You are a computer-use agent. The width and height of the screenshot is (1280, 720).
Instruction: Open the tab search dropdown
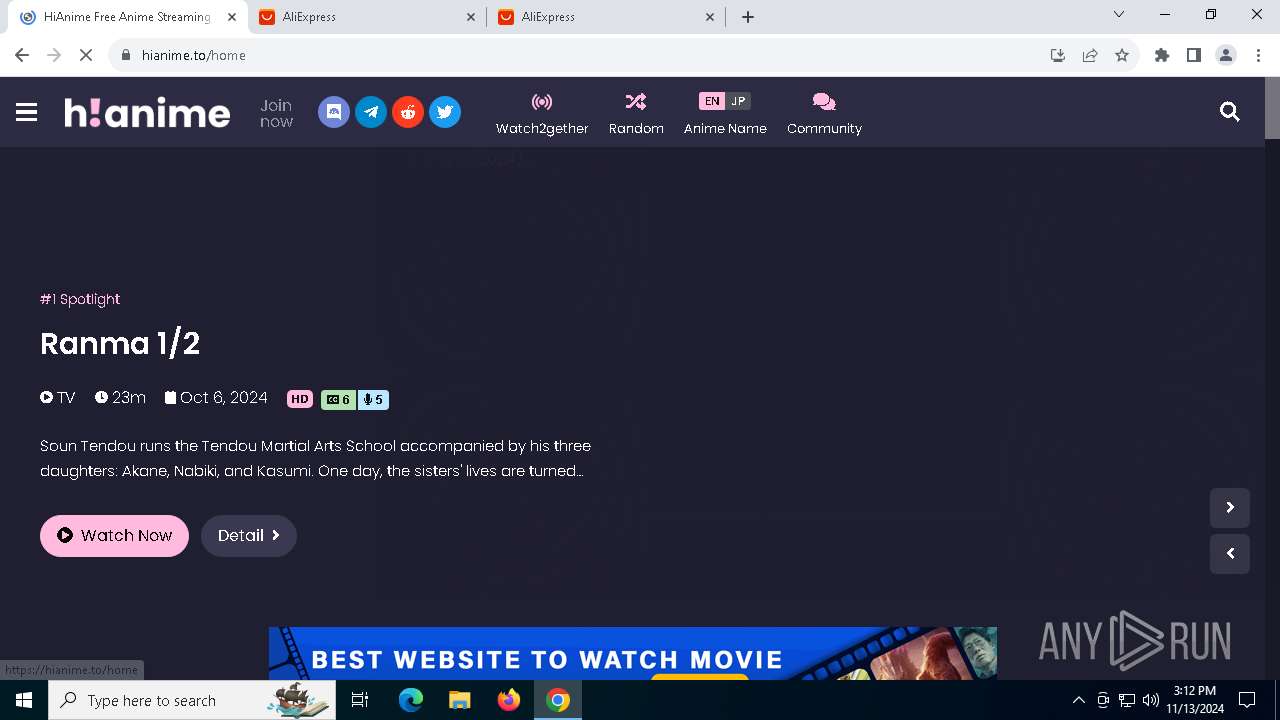point(1119,15)
